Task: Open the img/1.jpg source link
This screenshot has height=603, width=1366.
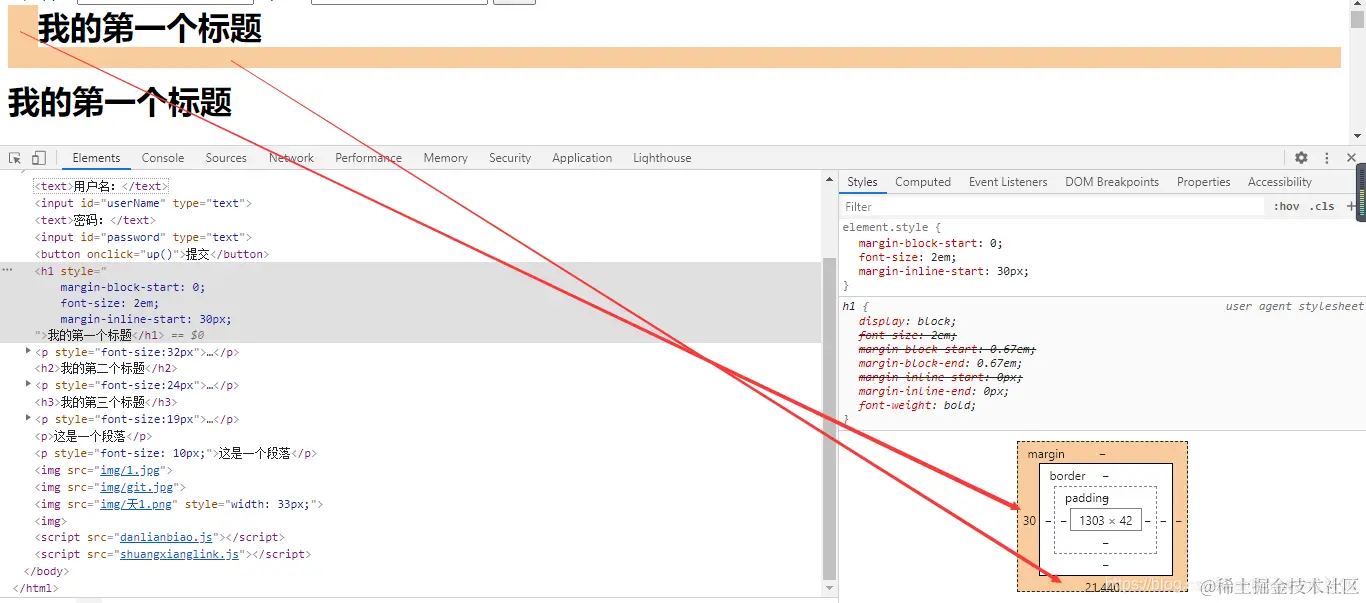Action: coord(134,470)
